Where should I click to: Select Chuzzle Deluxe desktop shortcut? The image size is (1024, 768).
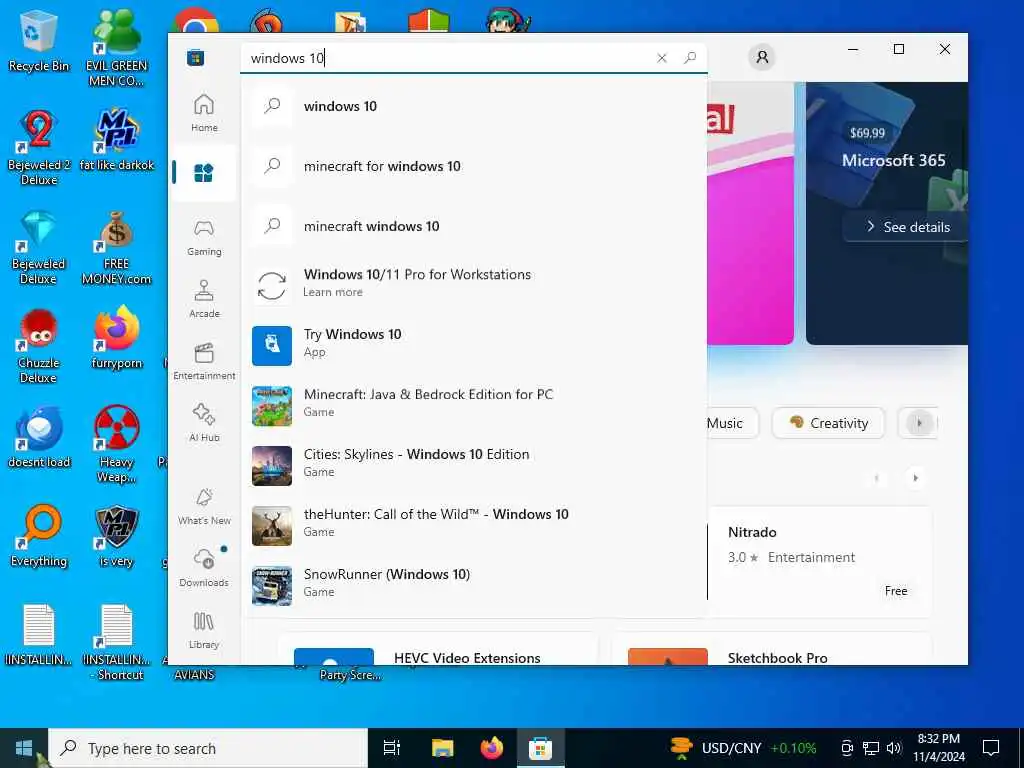point(39,346)
